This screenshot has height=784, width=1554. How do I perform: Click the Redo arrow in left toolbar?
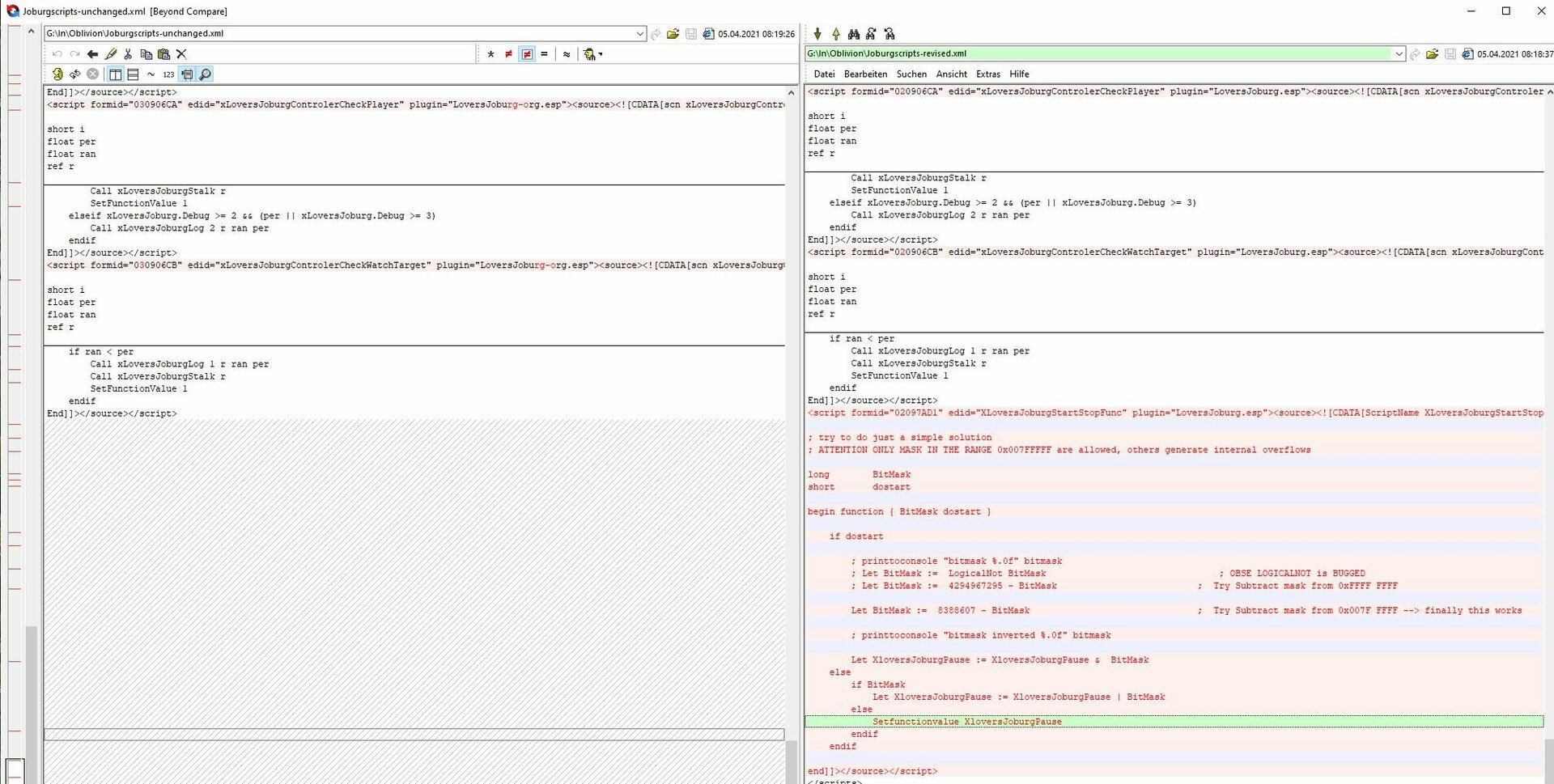click(74, 54)
